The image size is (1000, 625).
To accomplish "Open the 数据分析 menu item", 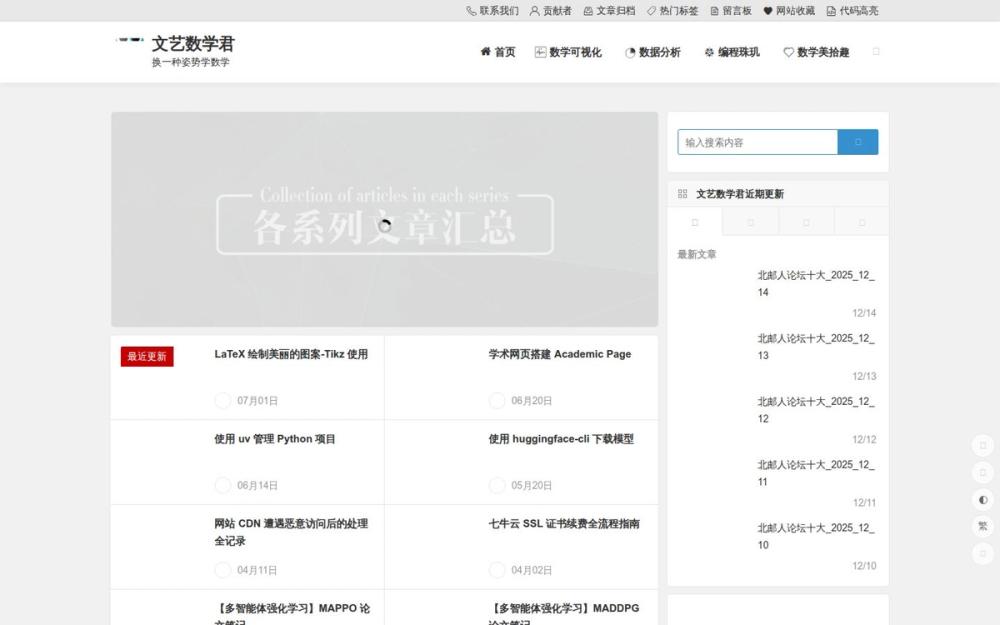I will pyautogui.click(x=652, y=52).
